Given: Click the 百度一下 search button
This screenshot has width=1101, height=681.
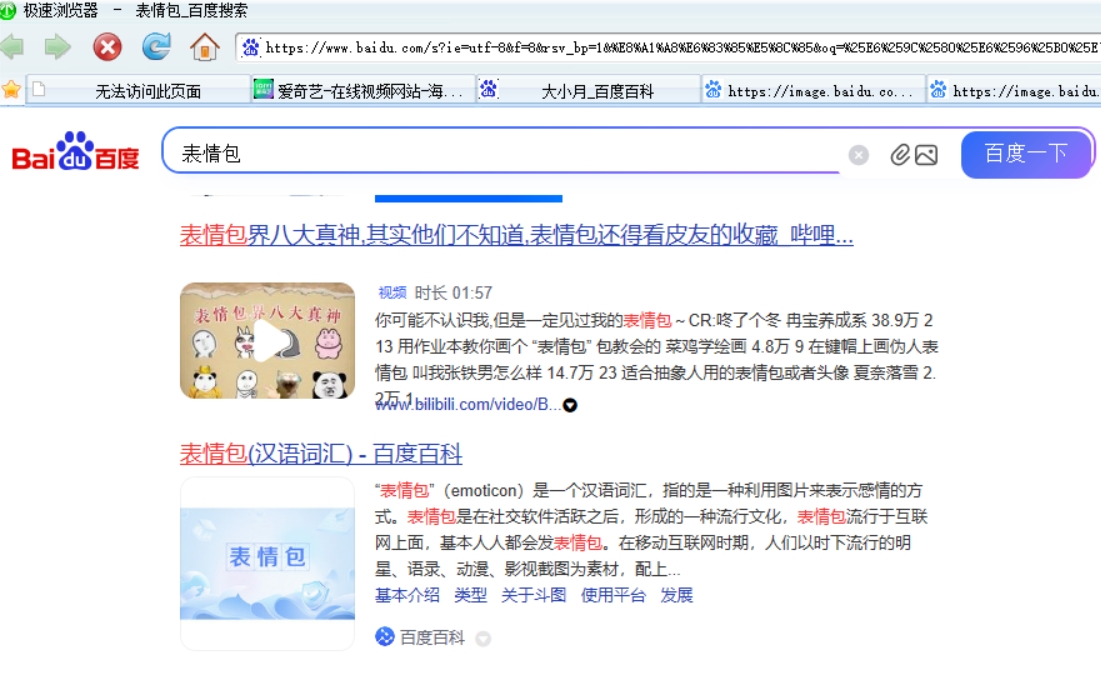Looking at the screenshot, I should pos(1027,152).
